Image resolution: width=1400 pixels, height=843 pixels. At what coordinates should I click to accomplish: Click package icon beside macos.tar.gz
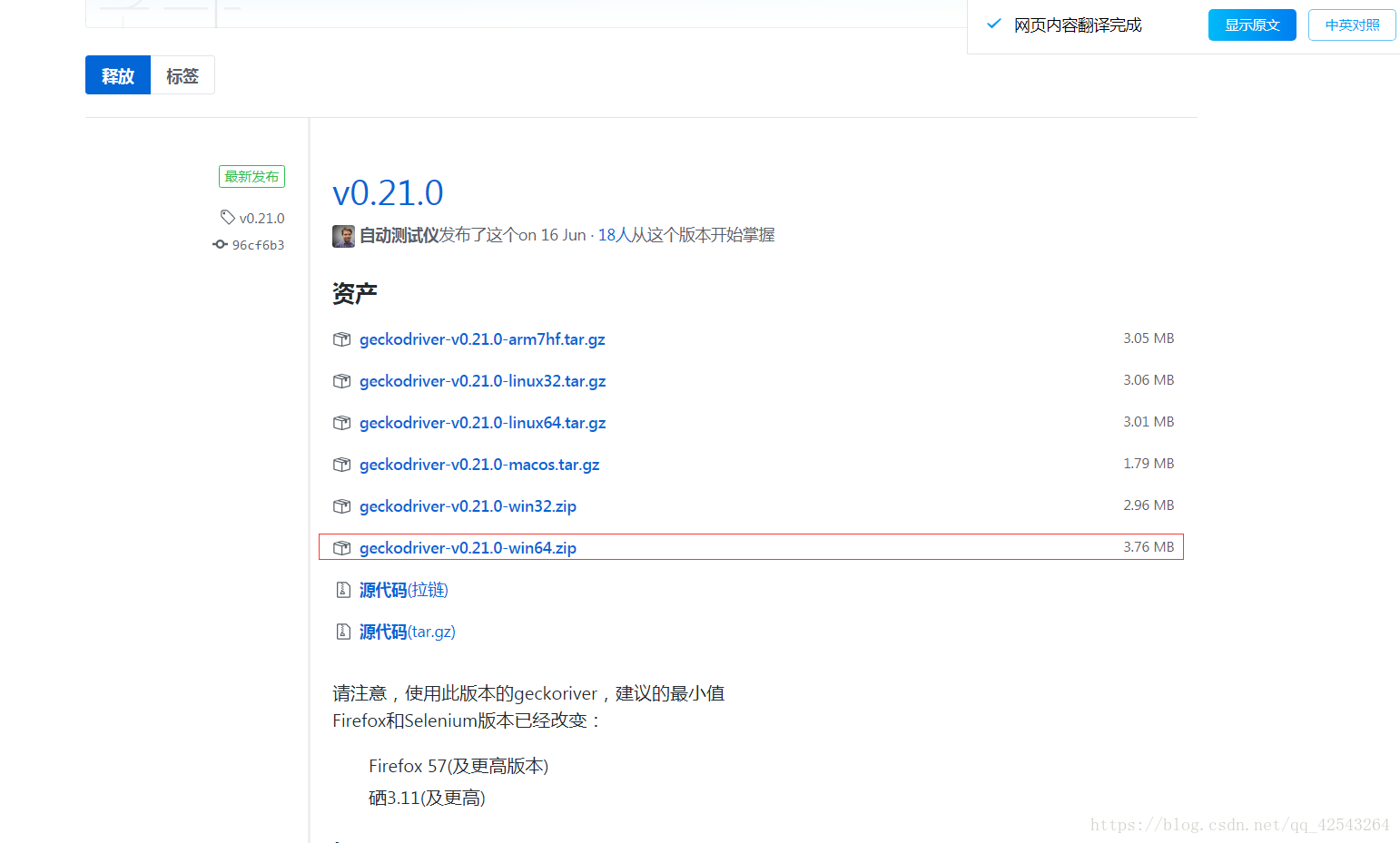341,465
